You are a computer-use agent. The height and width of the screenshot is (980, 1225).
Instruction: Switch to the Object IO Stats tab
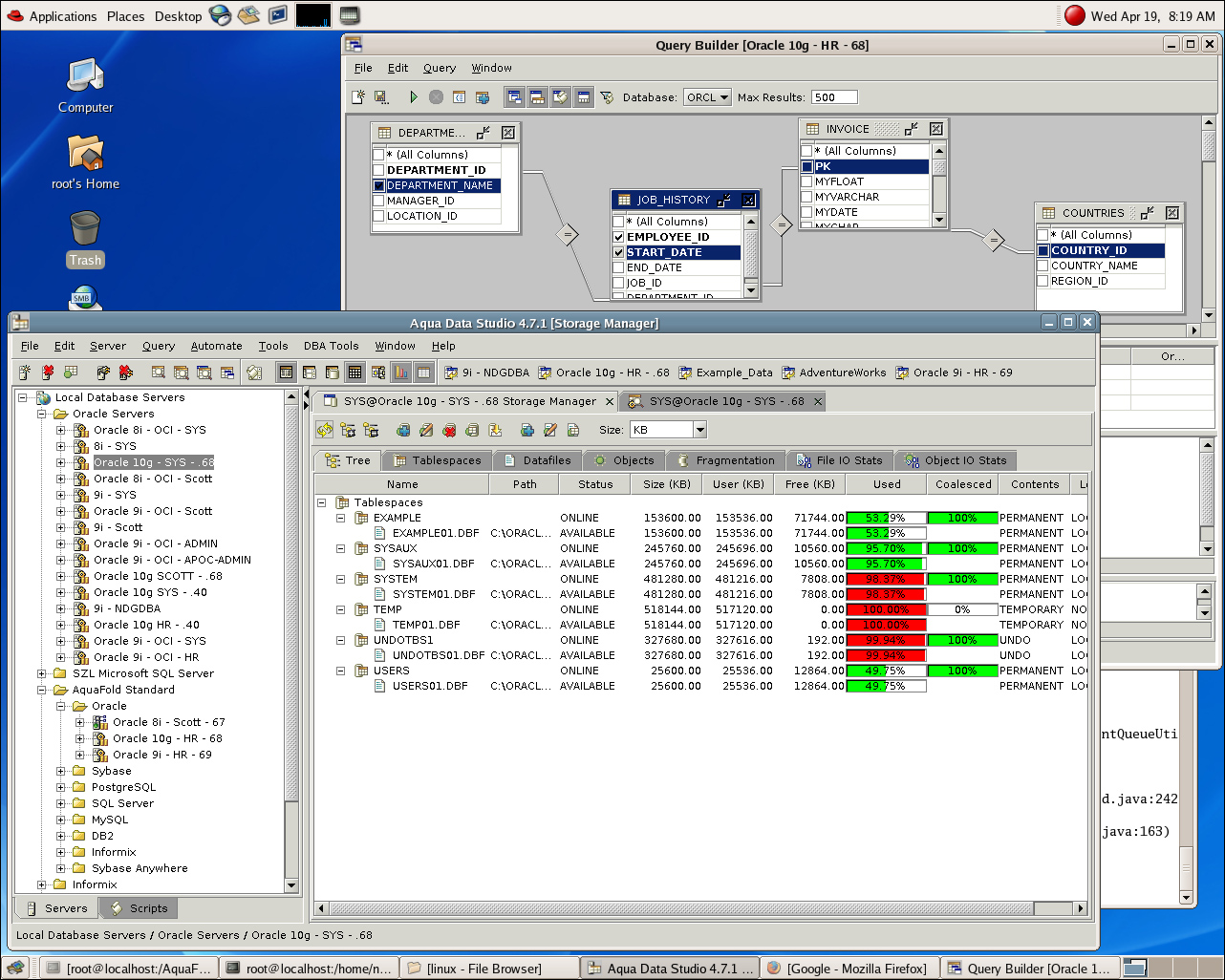tap(956, 460)
